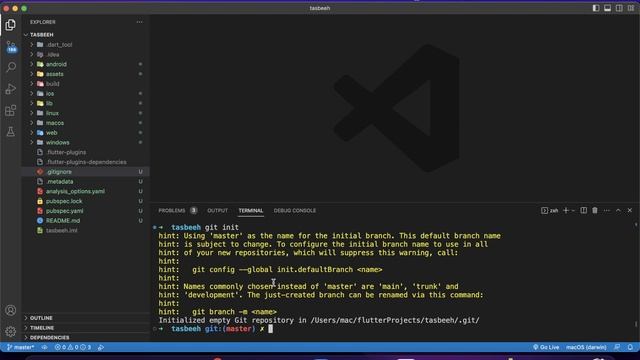
Task: Open the .flutter-plugins-dependencies file
Action: (86, 162)
